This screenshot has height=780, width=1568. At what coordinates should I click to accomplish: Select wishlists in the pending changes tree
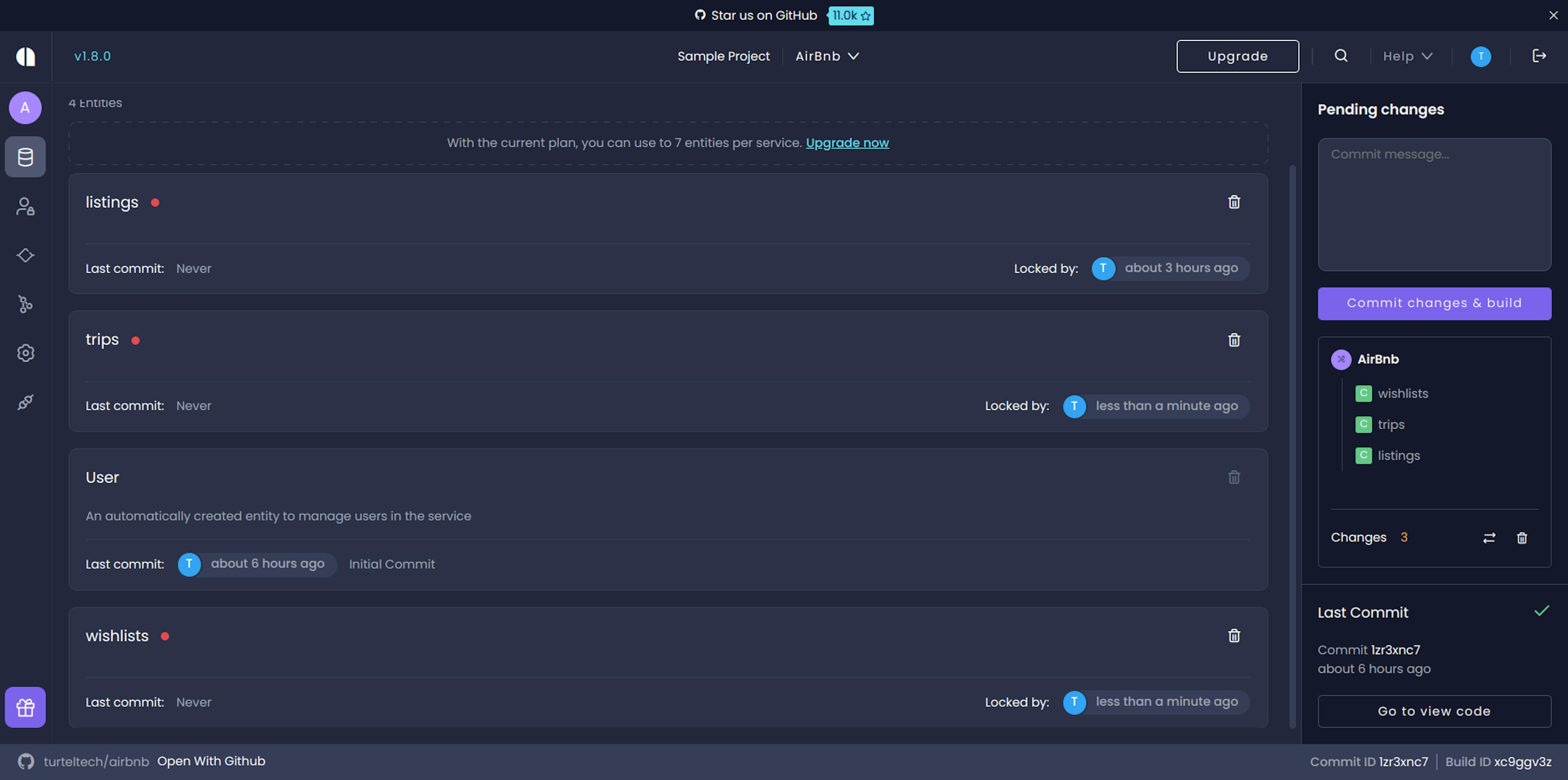click(x=1403, y=393)
